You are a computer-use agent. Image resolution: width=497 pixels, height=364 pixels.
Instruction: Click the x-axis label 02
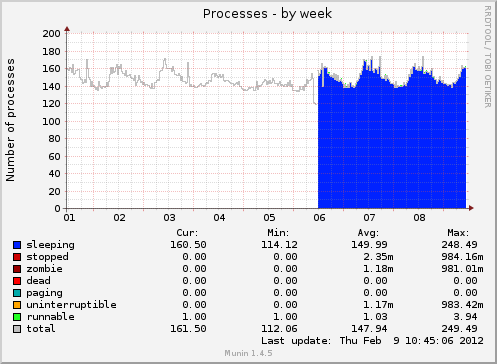click(119, 218)
